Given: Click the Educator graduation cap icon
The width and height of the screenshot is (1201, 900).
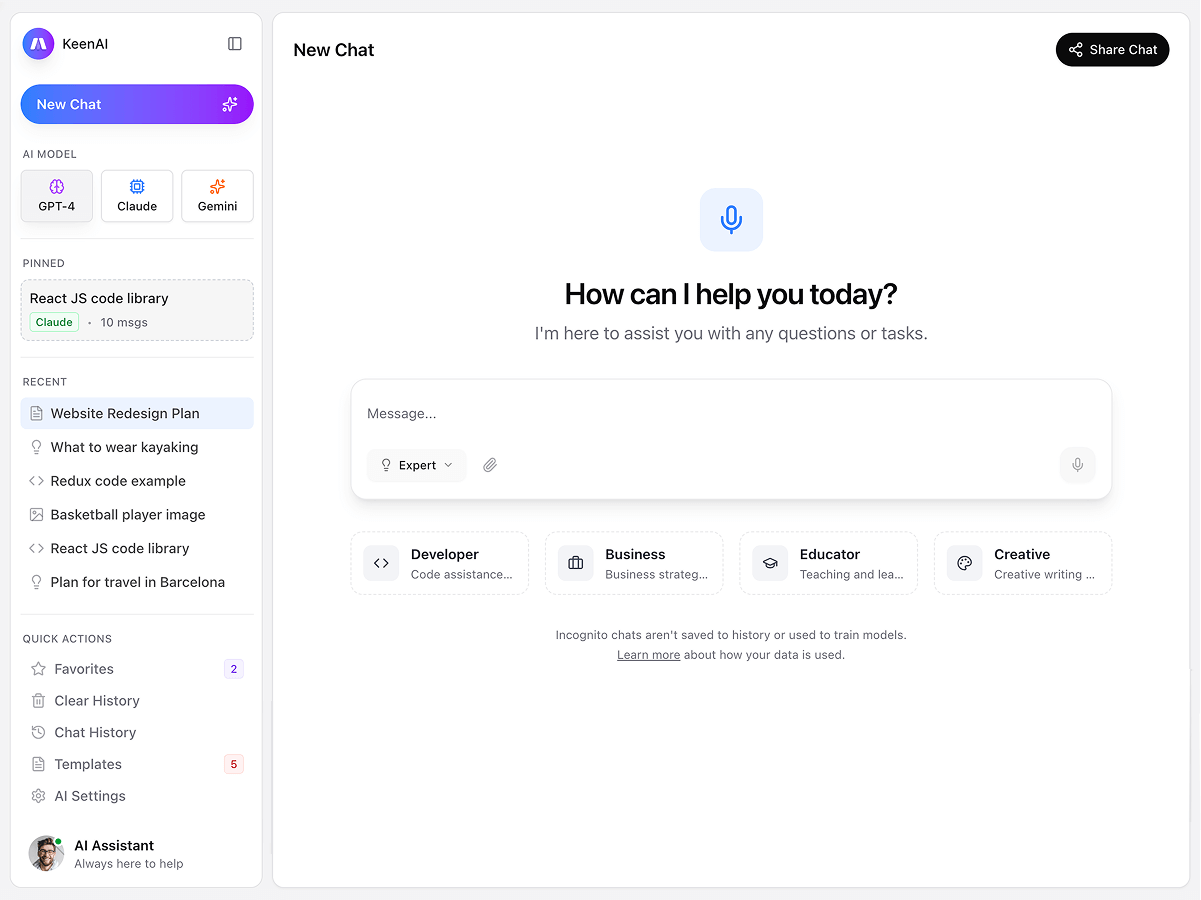Looking at the screenshot, I should pyautogui.click(x=770, y=563).
